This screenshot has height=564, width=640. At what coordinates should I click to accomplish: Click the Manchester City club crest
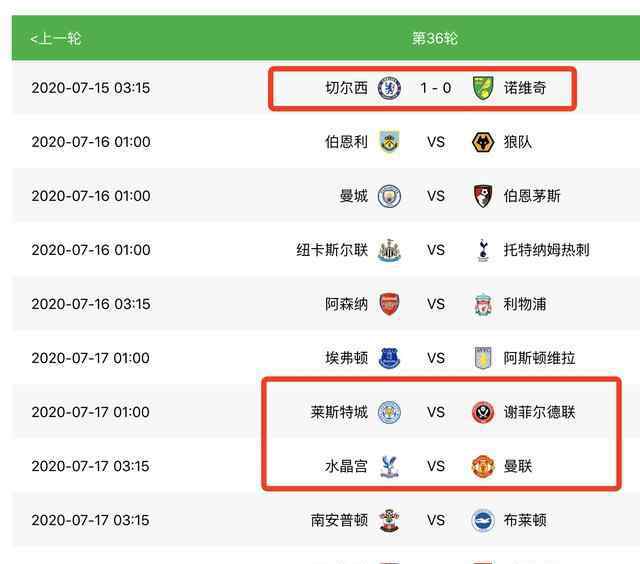click(389, 196)
